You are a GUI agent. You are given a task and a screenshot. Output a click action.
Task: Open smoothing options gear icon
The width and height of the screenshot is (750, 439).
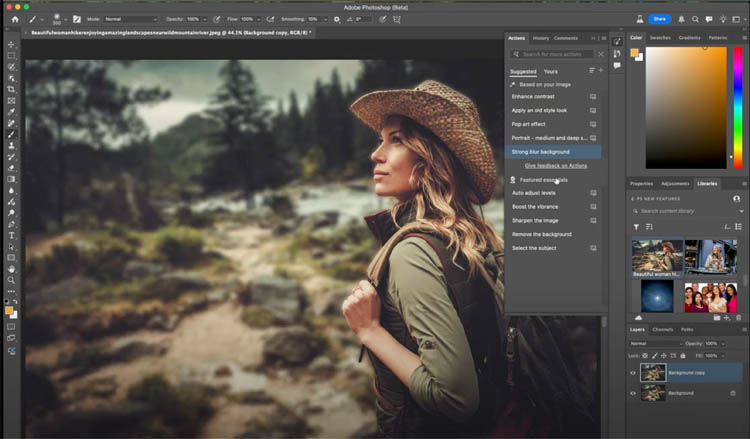(337, 19)
